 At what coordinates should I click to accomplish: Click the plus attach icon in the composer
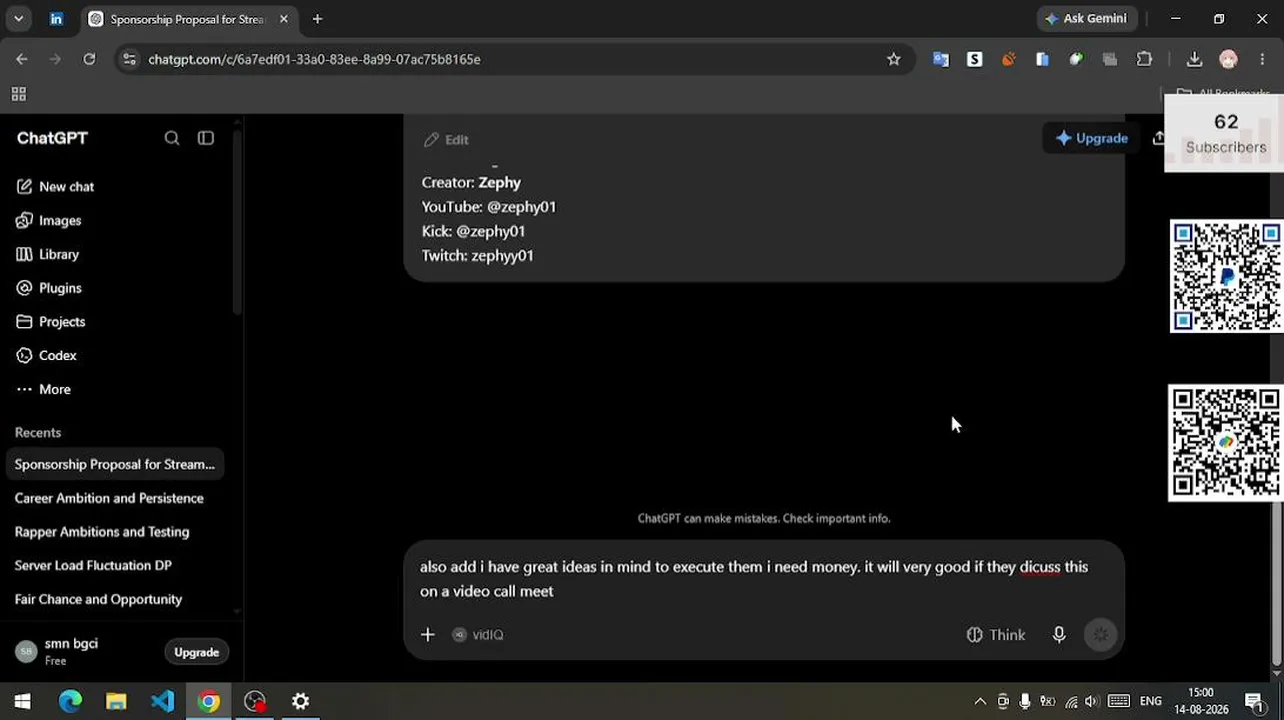(x=427, y=635)
